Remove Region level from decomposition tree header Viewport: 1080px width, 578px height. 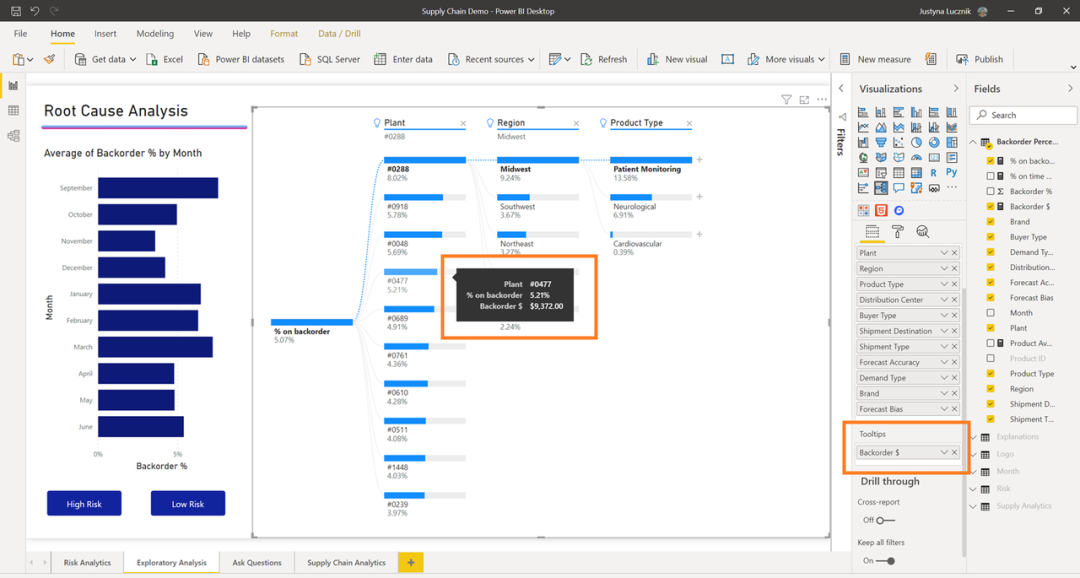tap(576, 124)
